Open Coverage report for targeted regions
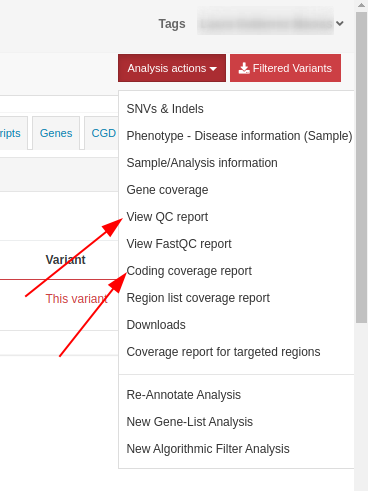The height and width of the screenshot is (491, 368). point(223,352)
